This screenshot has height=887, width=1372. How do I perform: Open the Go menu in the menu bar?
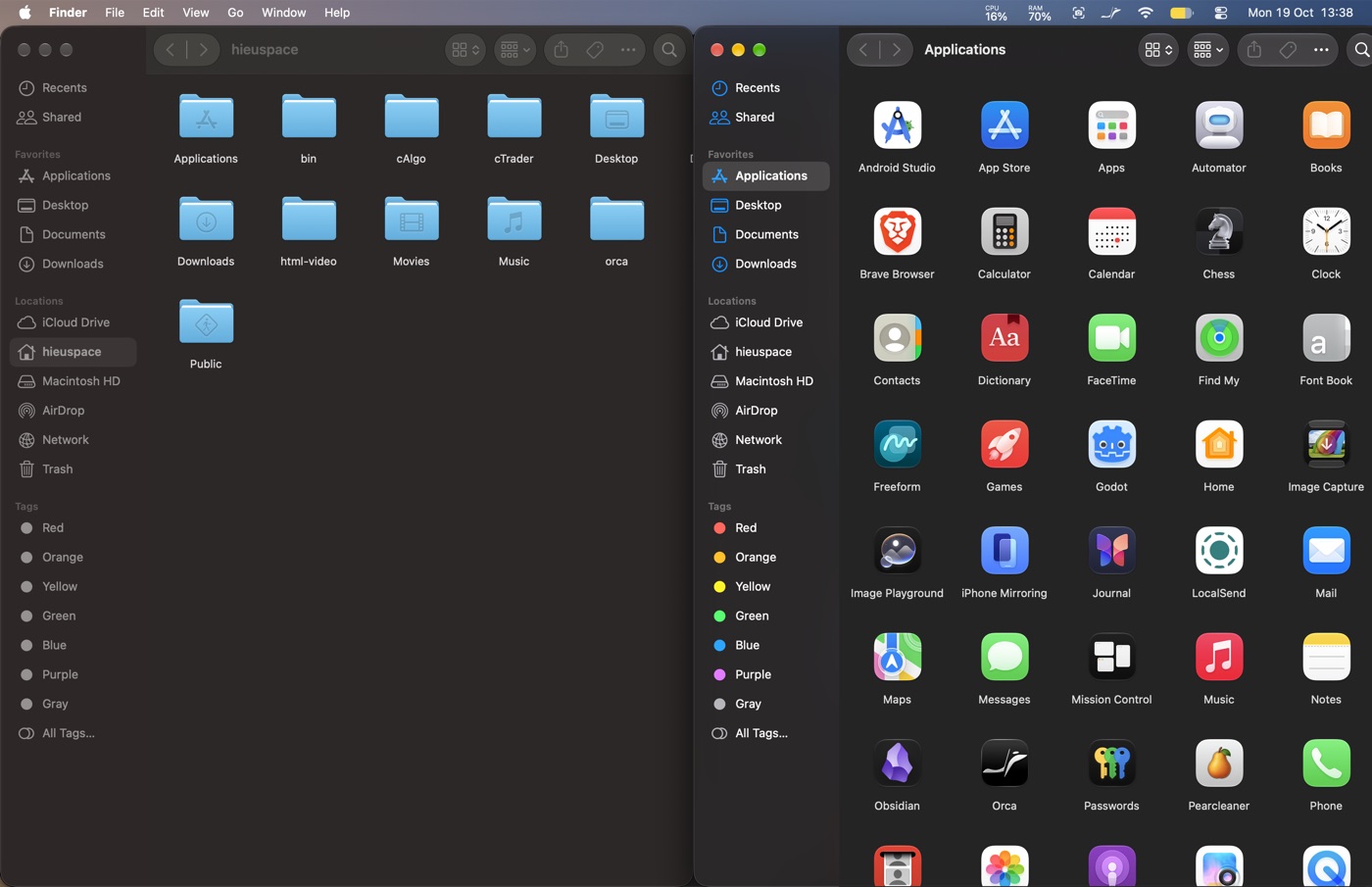tap(235, 13)
